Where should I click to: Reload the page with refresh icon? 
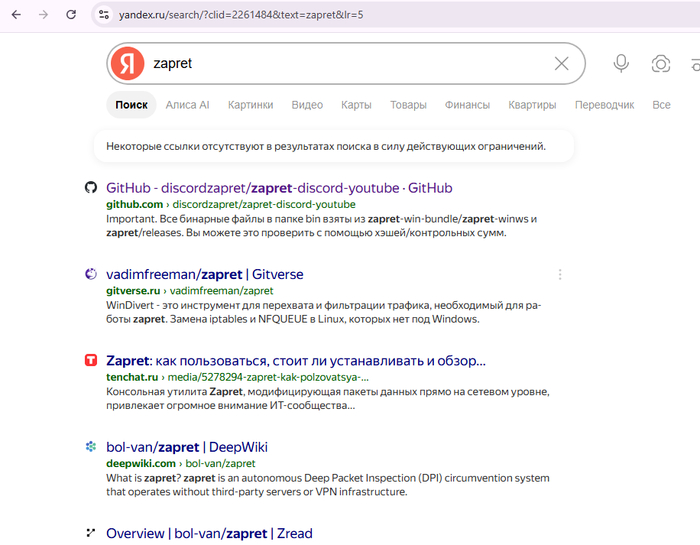71,15
